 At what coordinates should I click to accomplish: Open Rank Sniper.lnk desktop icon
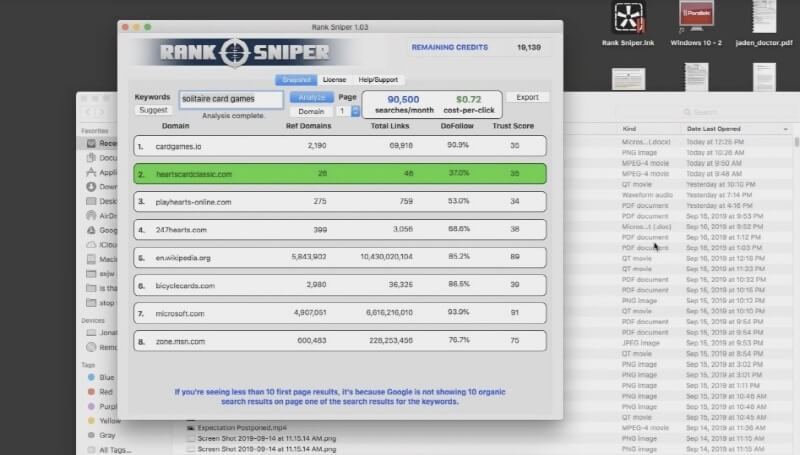[628, 24]
